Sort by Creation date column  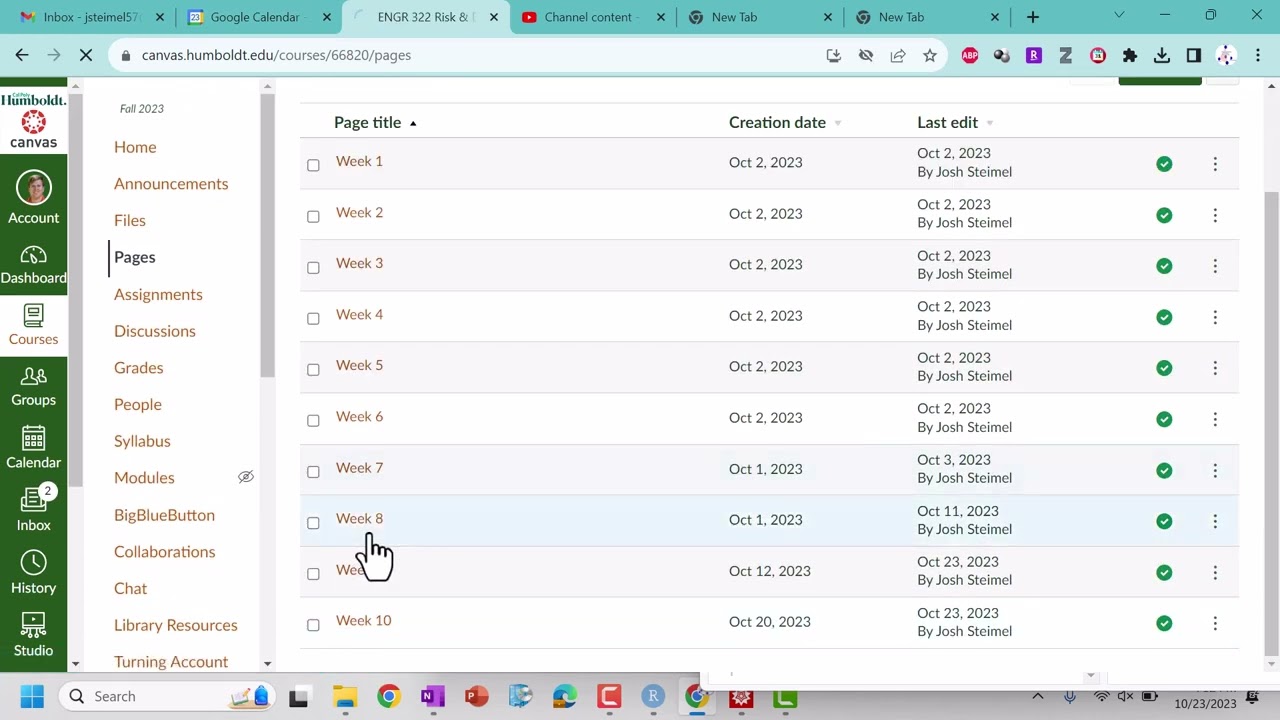[x=785, y=122]
